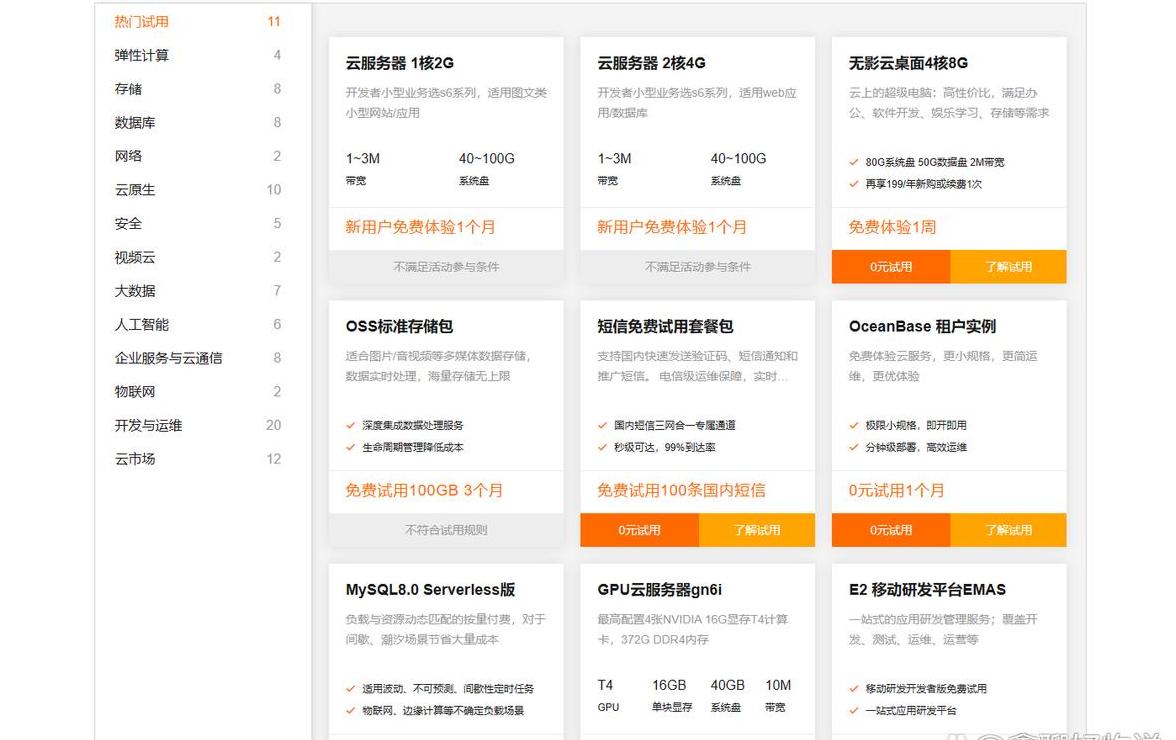Click the 免费试用100GB 3个月 text
The height and width of the screenshot is (740, 1176).
click(424, 490)
